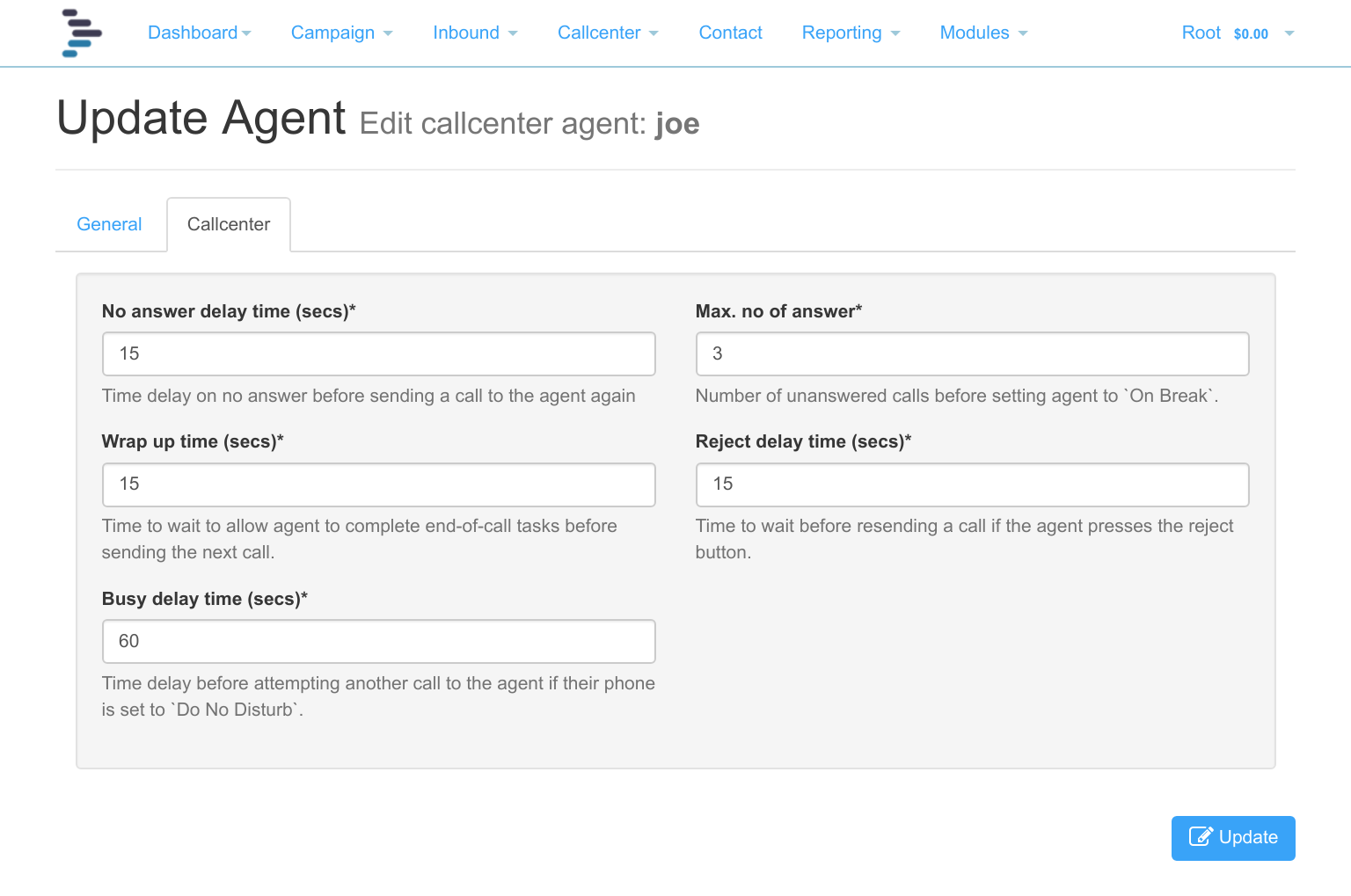Screen dimensions: 1351x896
Task: Click help text about the reject button
Action: pos(964,539)
